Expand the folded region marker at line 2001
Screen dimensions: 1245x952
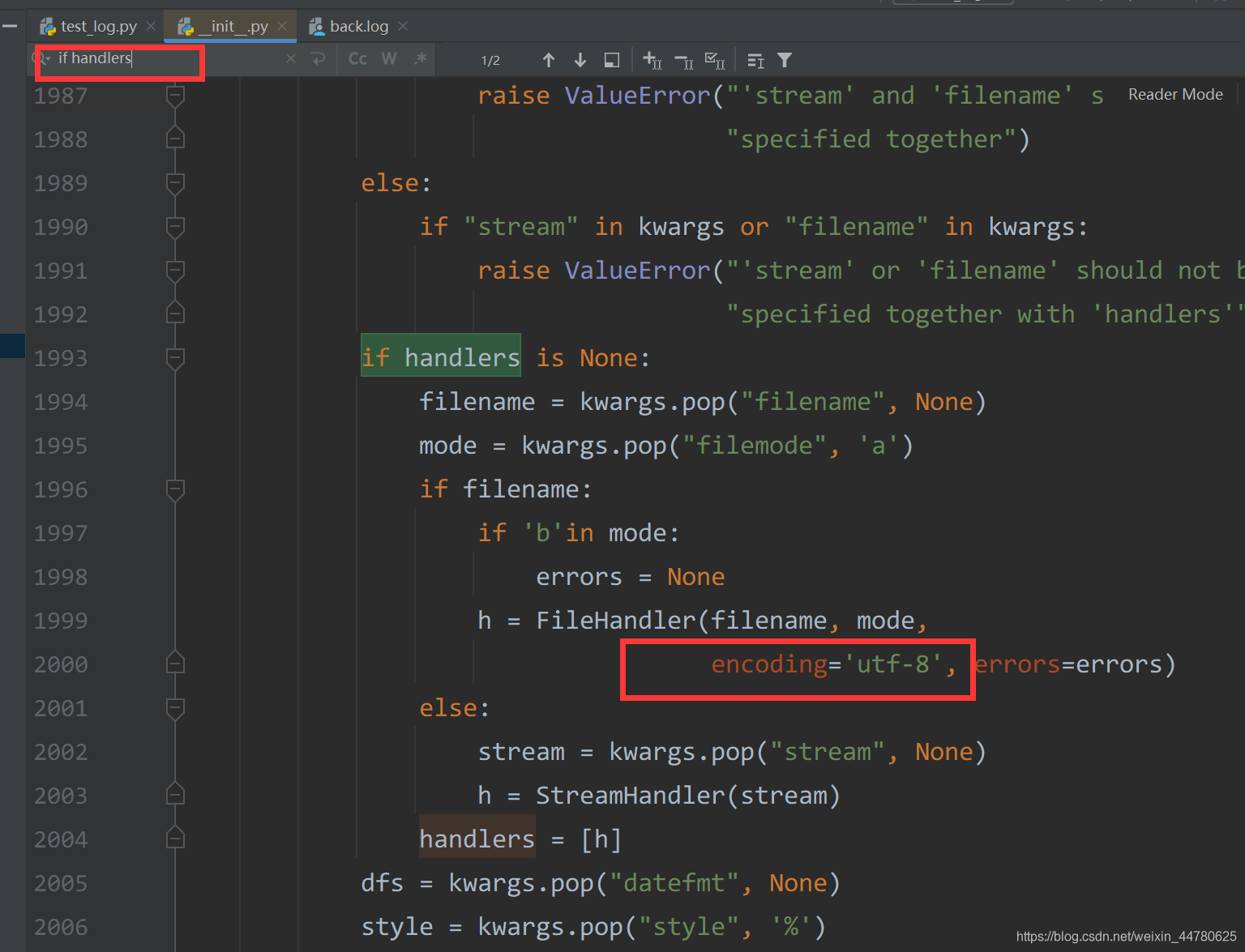[175, 708]
